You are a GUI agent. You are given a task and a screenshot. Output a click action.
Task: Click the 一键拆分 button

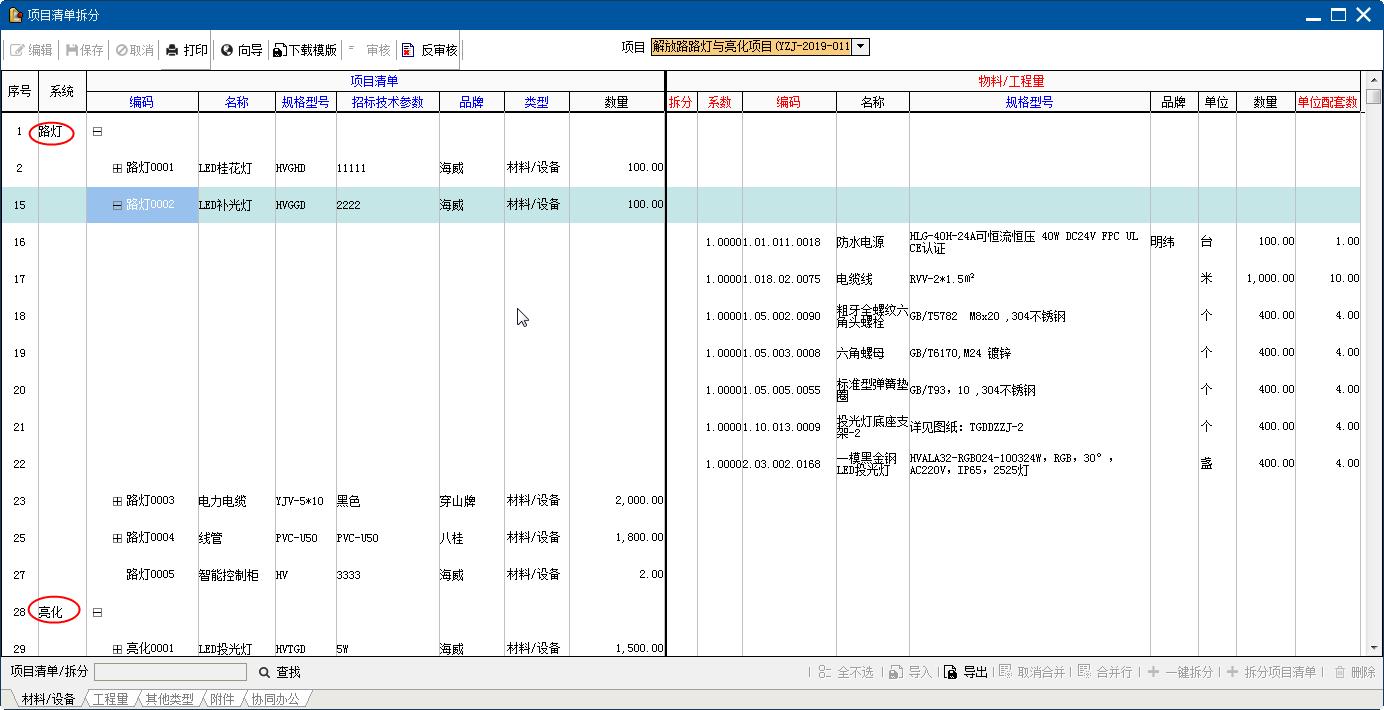pyautogui.click(x=1181, y=672)
